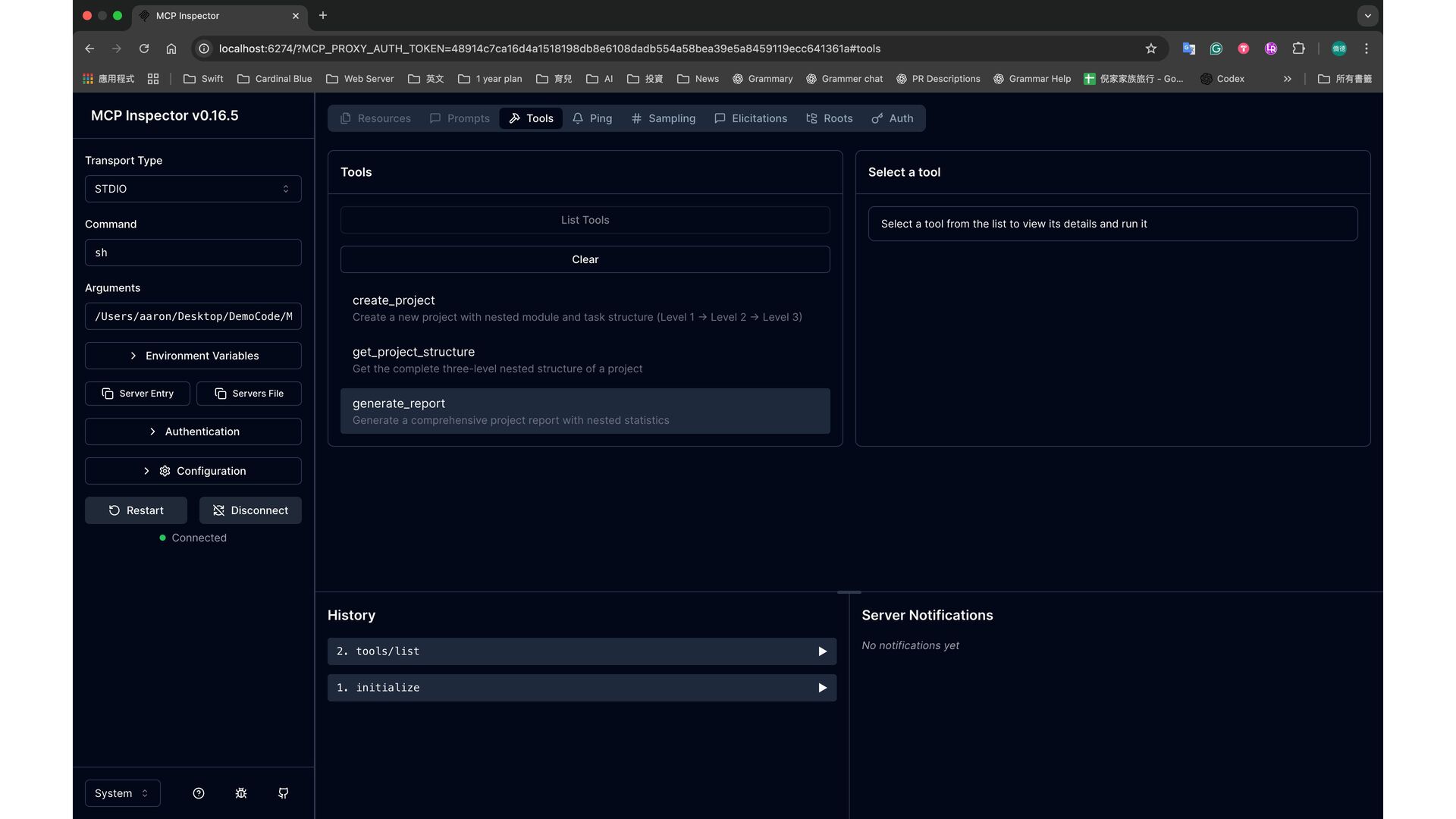Open the apps grid bookmark icon
Image resolution: width=1456 pixels, height=819 pixels.
108,79
